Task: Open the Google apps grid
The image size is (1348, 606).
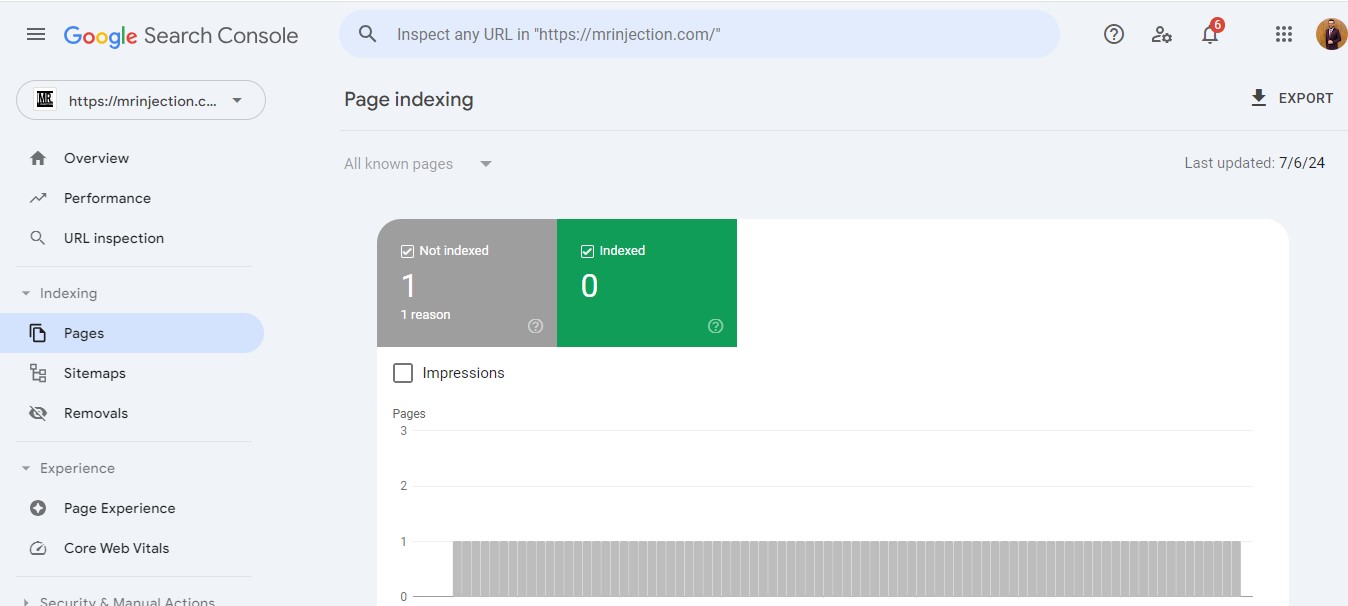Action: (x=1284, y=34)
